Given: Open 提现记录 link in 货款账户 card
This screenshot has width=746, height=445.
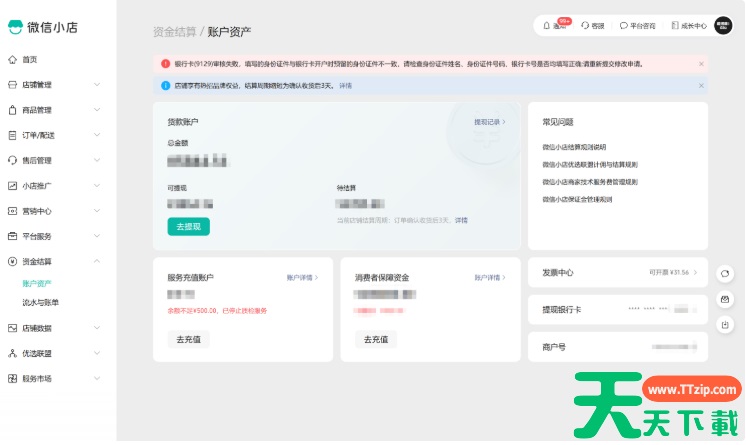Looking at the screenshot, I should tap(489, 122).
